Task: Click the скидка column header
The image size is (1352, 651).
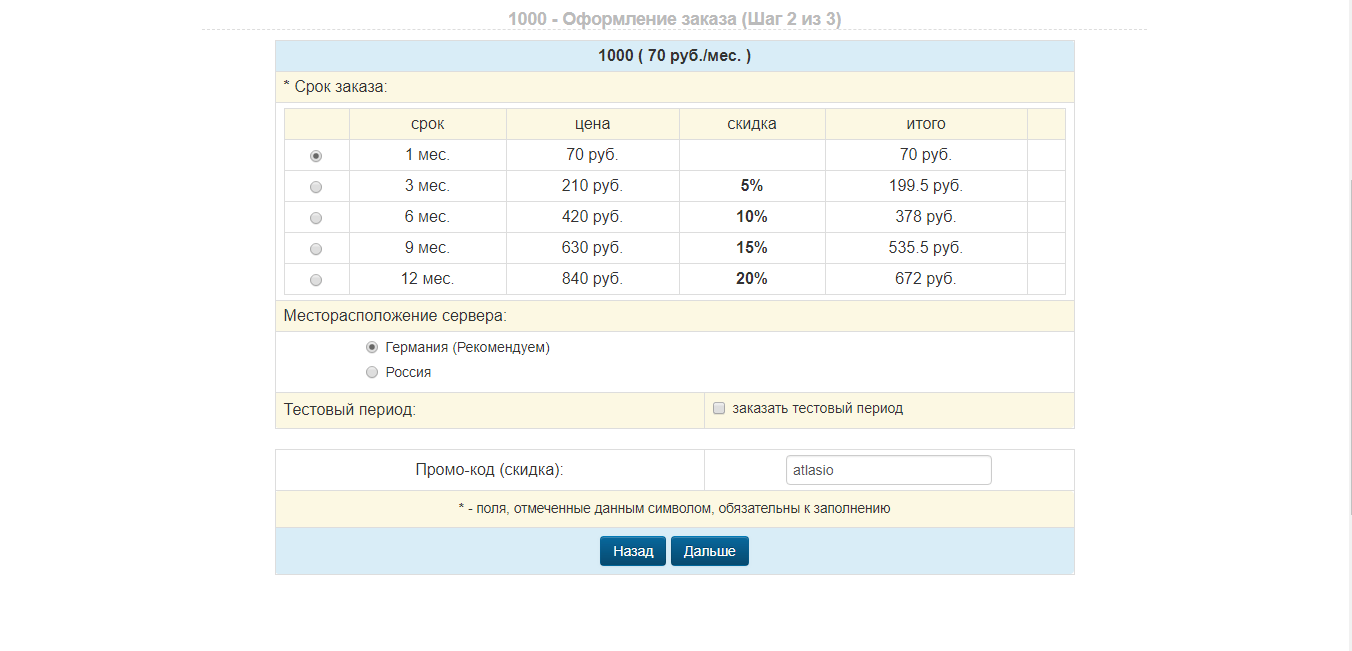Action: tap(751, 124)
